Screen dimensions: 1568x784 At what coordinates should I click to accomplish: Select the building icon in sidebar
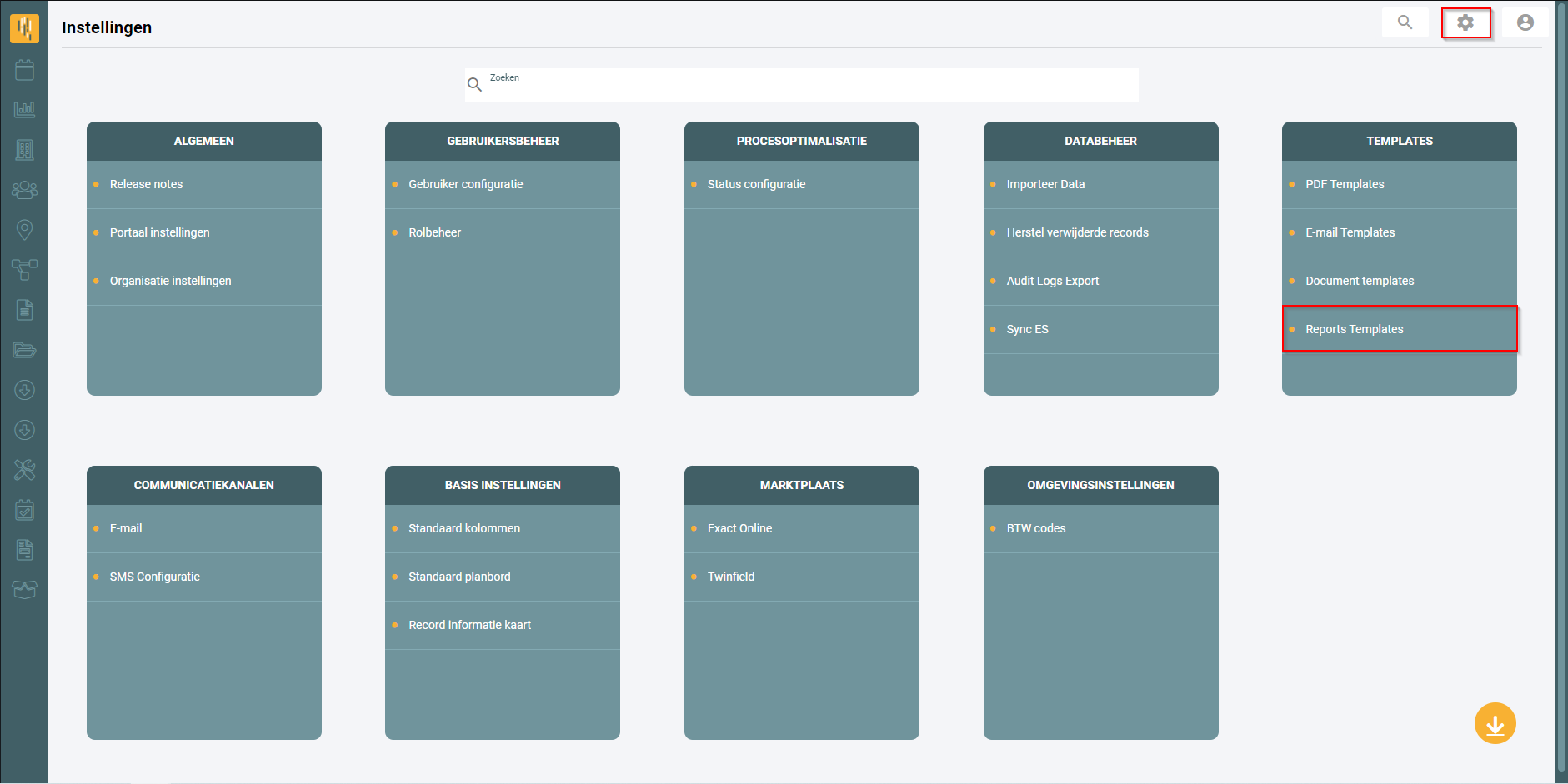24,150
